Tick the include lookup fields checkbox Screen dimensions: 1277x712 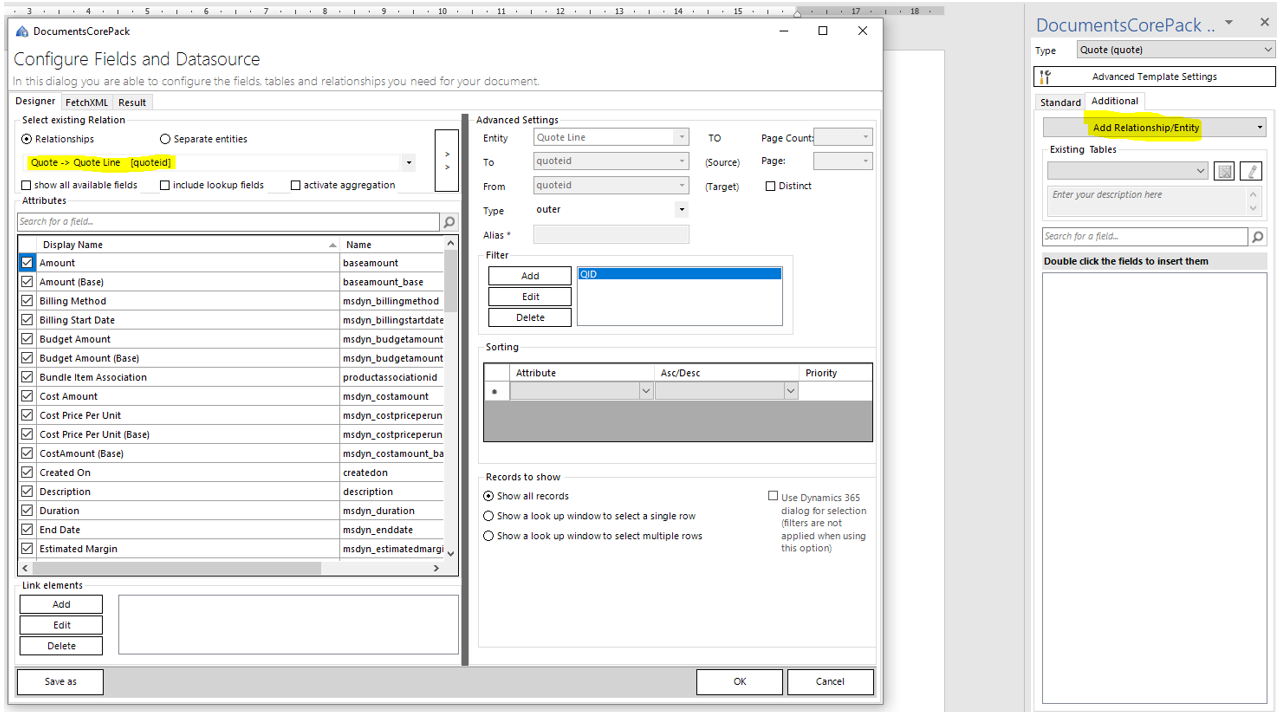(165, 185)
